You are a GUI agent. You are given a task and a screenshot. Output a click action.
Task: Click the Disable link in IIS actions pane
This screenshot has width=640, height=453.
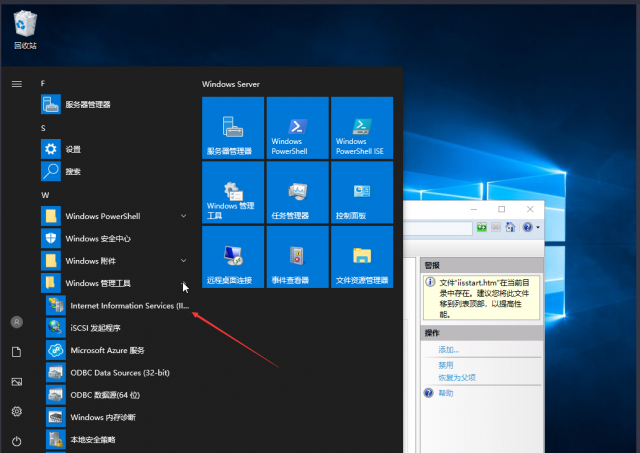pos(446,365)
